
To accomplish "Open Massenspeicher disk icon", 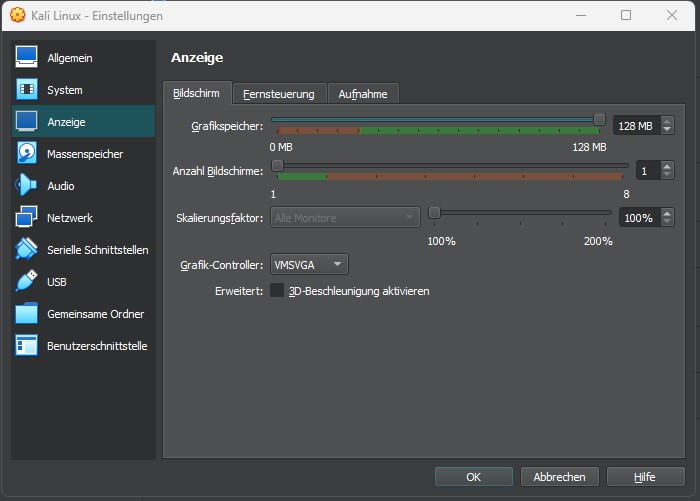I will coord(26,154).
